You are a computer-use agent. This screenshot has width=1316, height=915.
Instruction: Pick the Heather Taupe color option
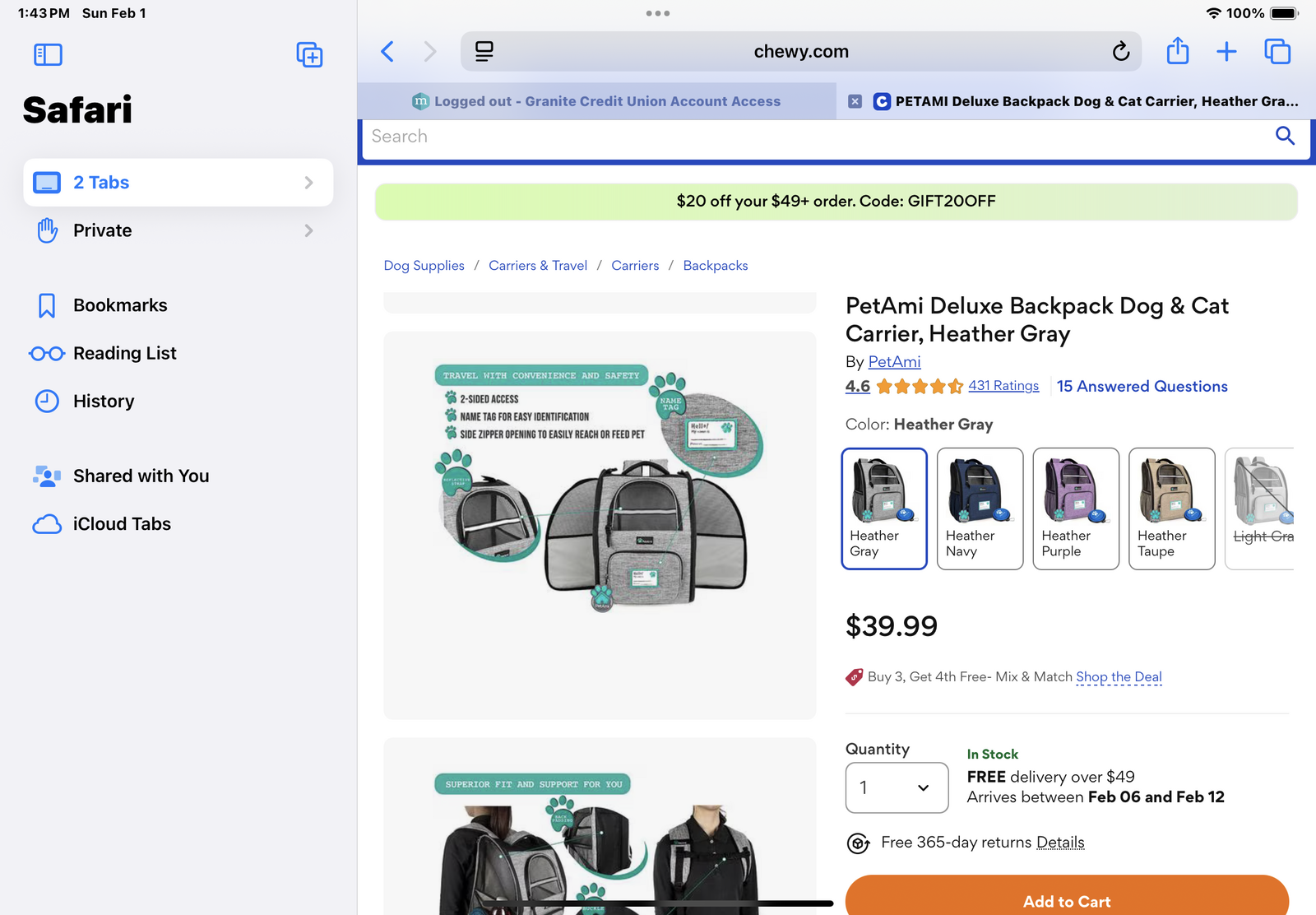tap(1171, 509)
